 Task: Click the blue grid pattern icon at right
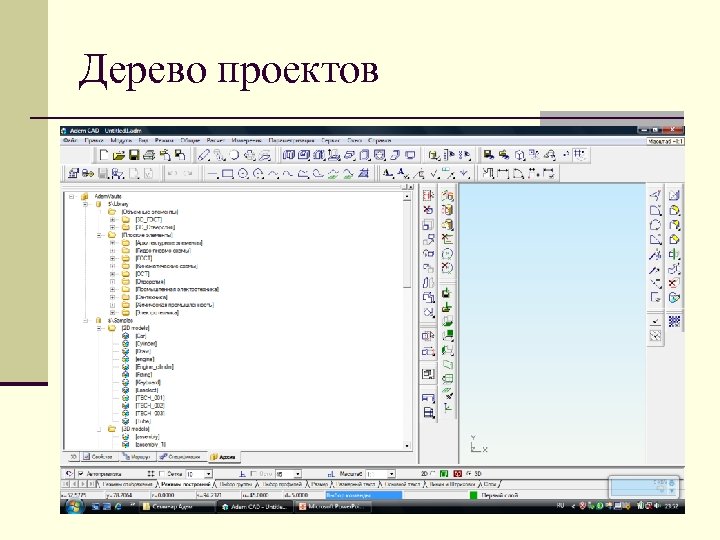[x=674, y=321]
